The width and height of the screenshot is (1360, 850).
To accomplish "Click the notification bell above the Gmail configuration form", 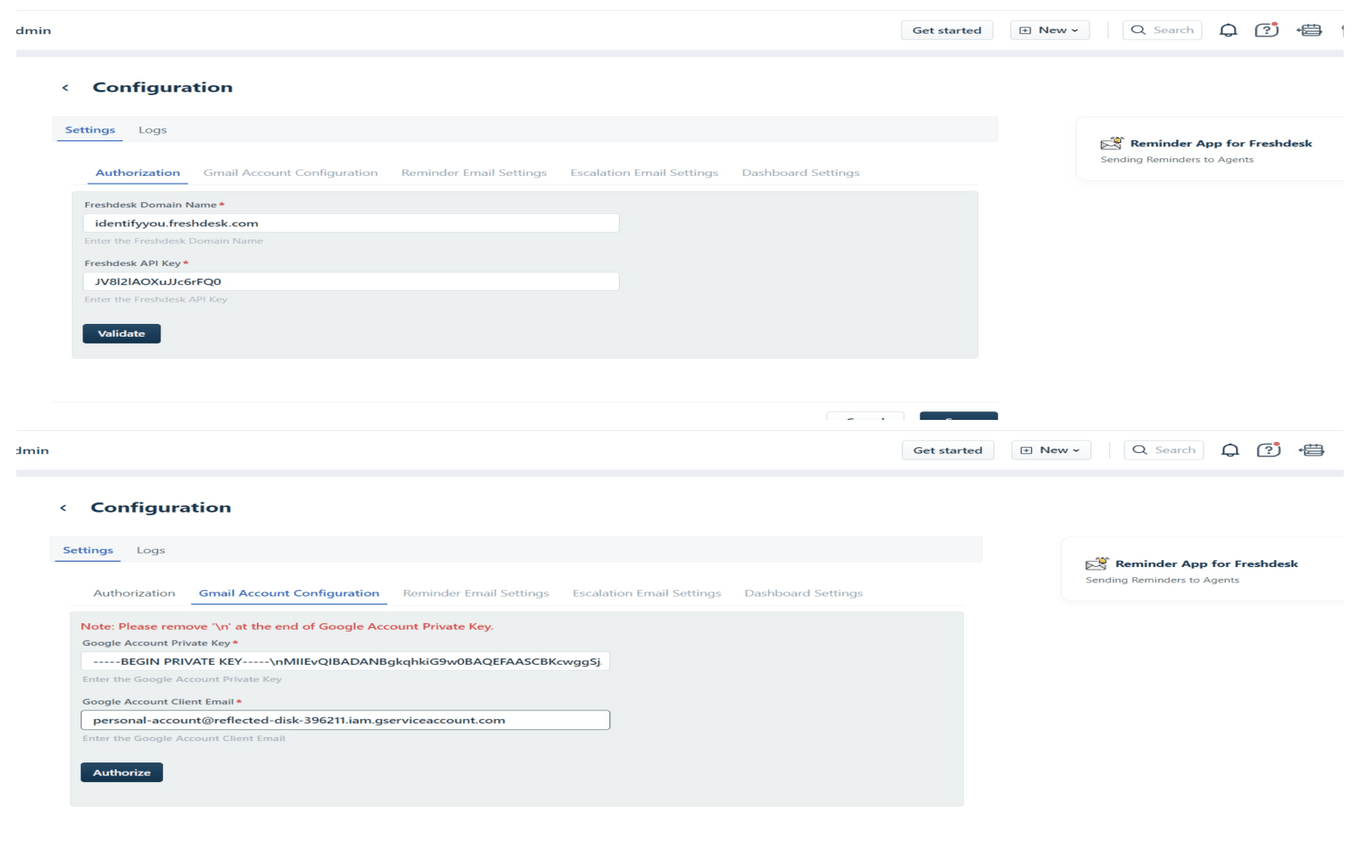I will 1230,450.
